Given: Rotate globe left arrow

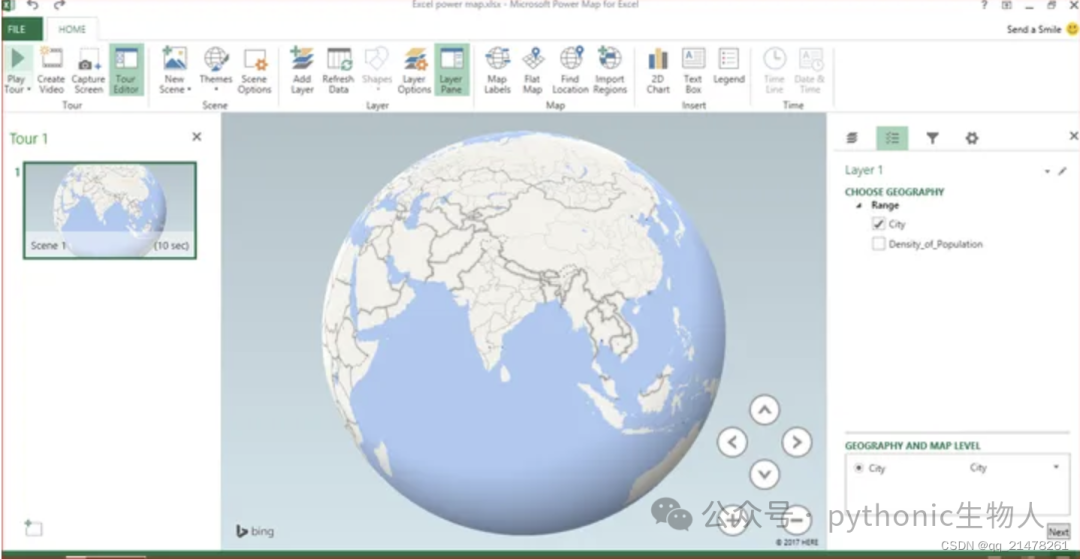Looking at the screenshot, I should [732, 442].
